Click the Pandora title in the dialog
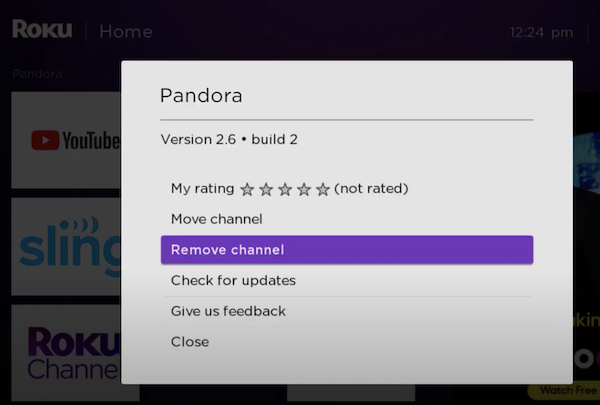 tap(201, 96)
